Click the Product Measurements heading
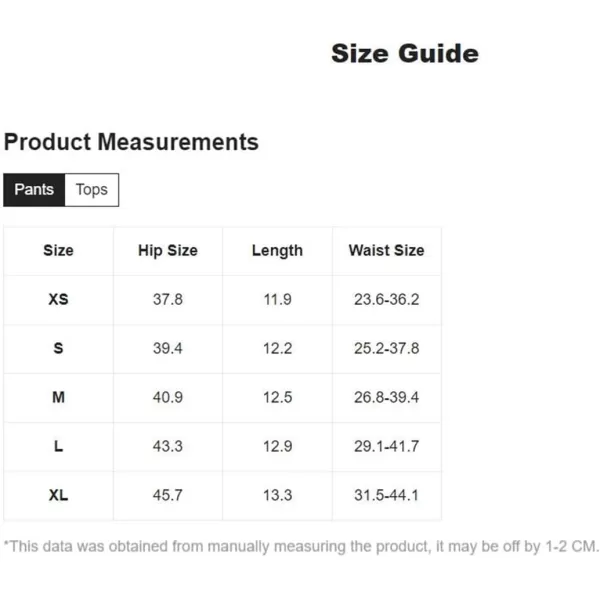Viewport: 600px width, 600px height. pos(131,142)
